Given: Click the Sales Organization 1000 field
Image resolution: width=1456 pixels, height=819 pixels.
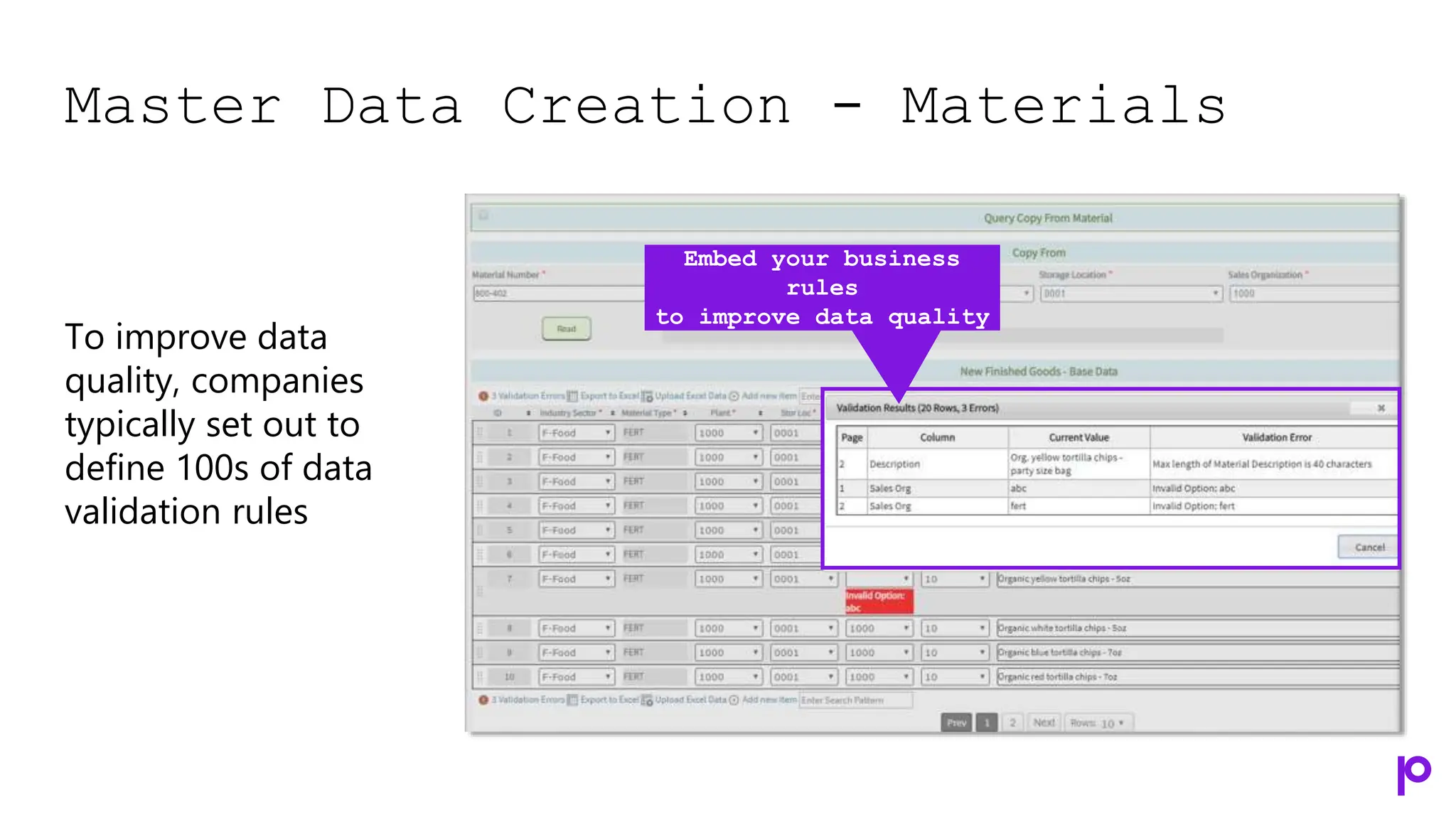Looking at the screenshot, I should [x=1315, y=294].
